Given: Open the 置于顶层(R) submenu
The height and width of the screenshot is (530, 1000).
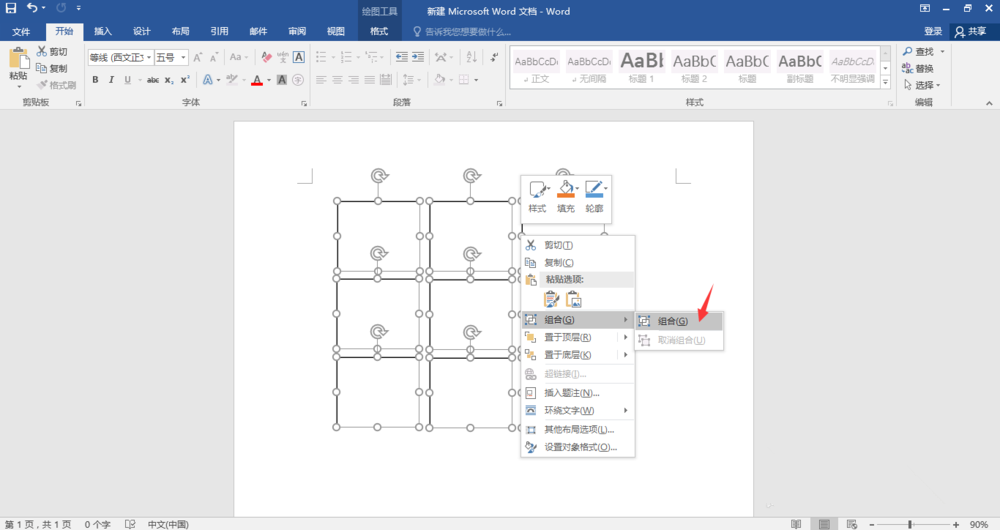Looking at the screenshot, I should (x=578, y=337).
